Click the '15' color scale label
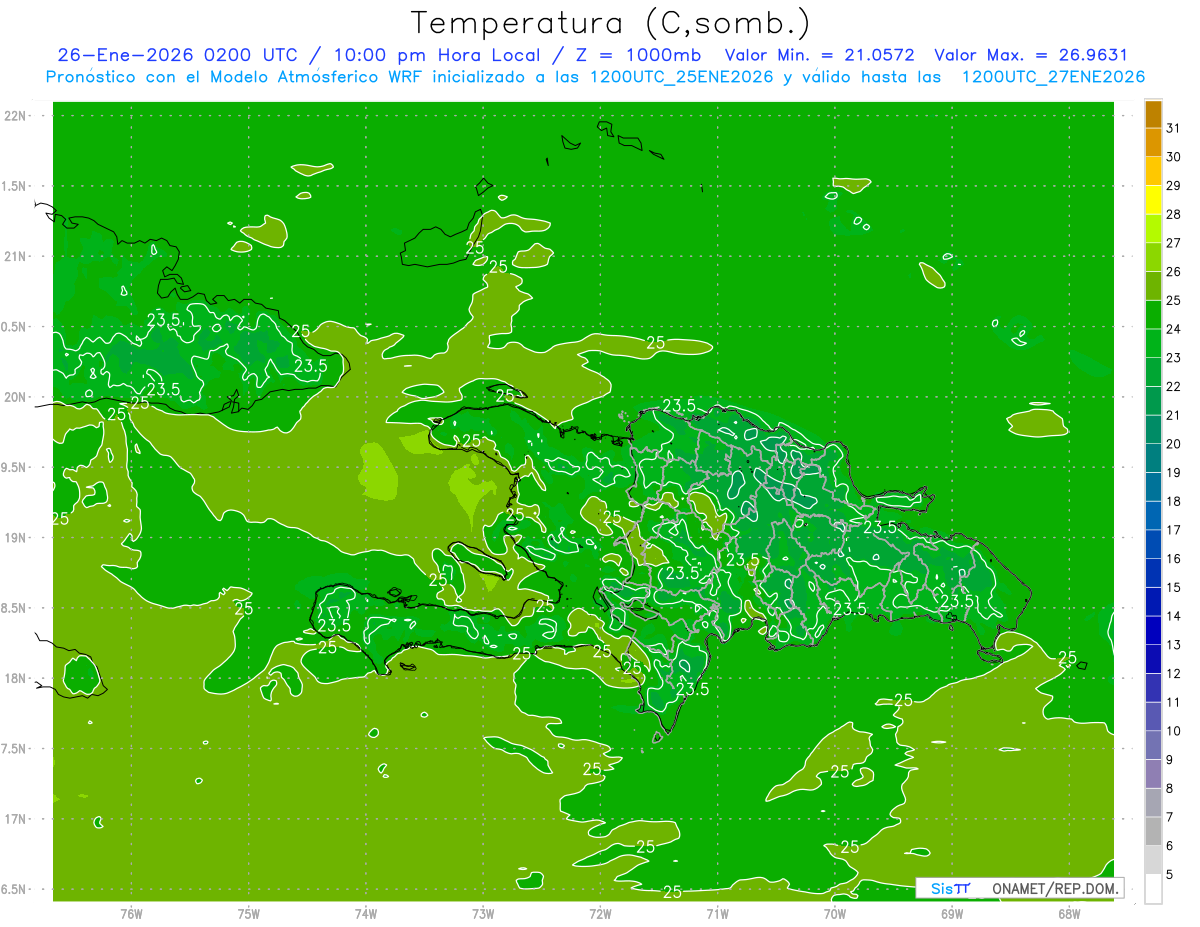 1174,587
